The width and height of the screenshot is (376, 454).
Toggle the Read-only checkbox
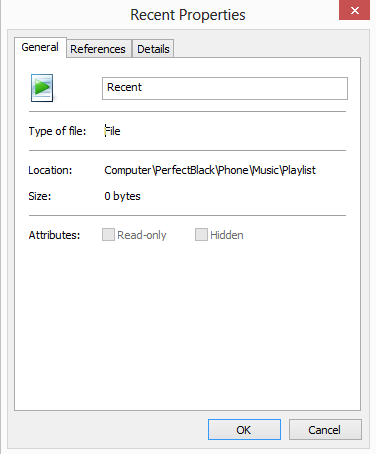[108, 235]
